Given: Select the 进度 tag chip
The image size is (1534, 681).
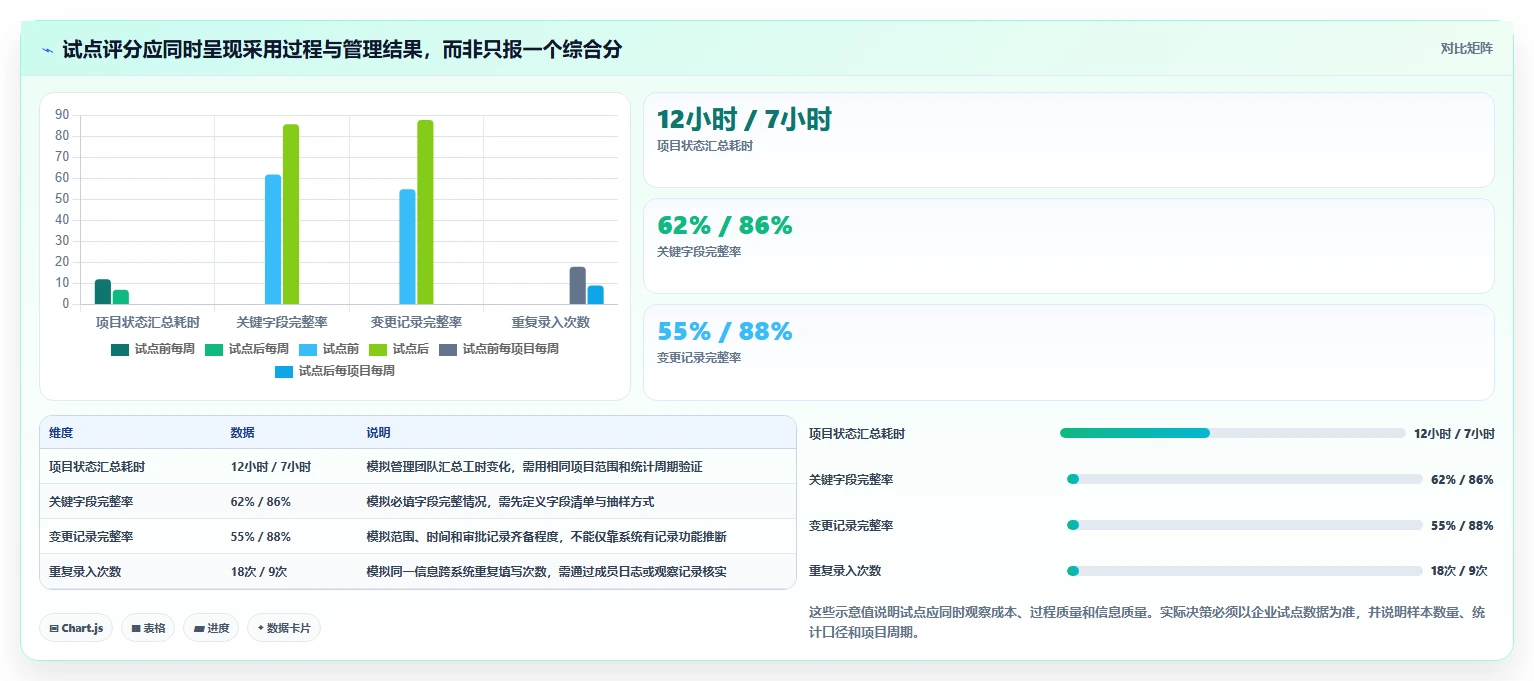Looking at the screenshot, I should tap(211, 628).
